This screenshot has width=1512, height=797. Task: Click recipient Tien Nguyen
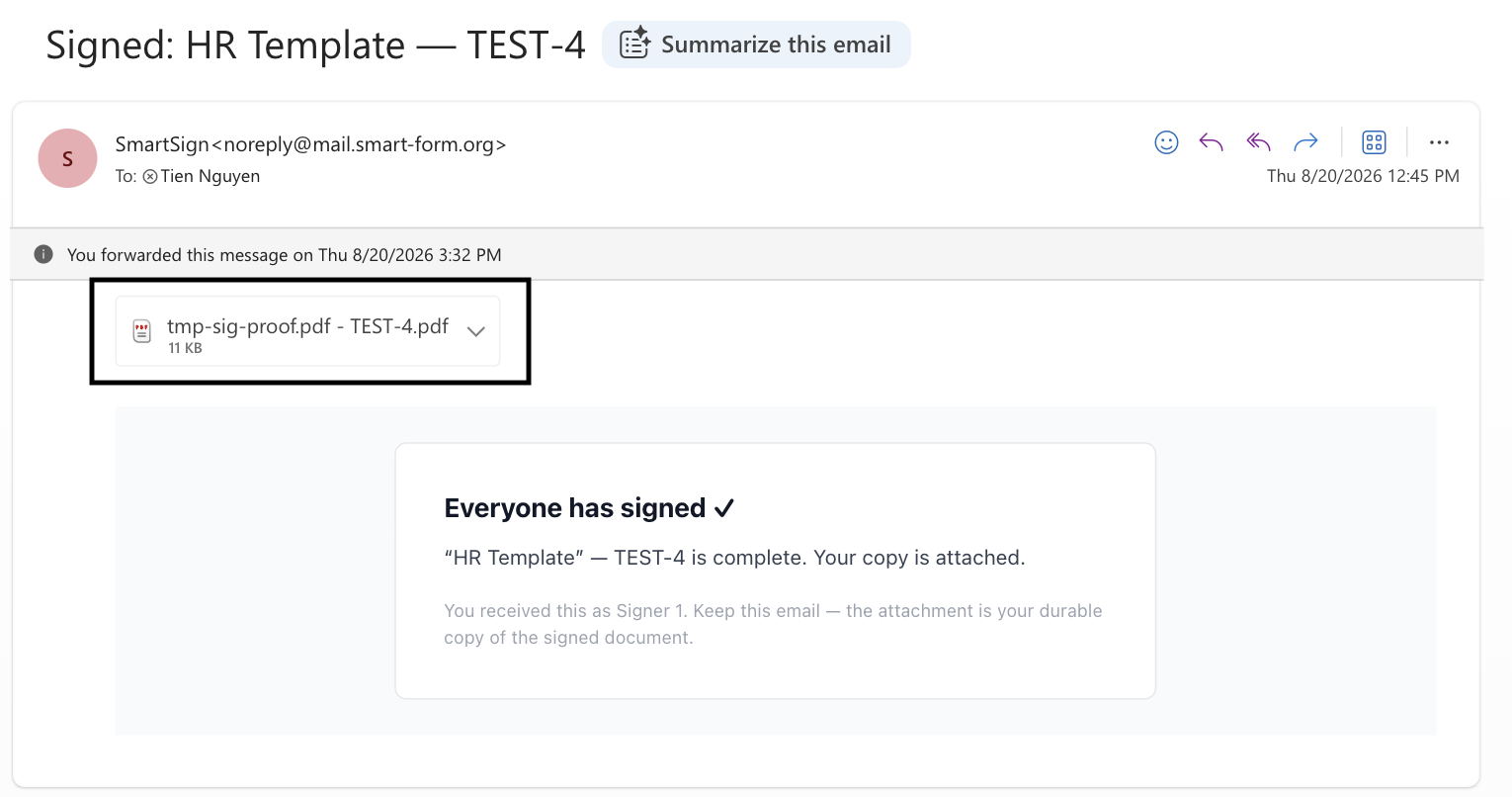(x=210, y=176)
